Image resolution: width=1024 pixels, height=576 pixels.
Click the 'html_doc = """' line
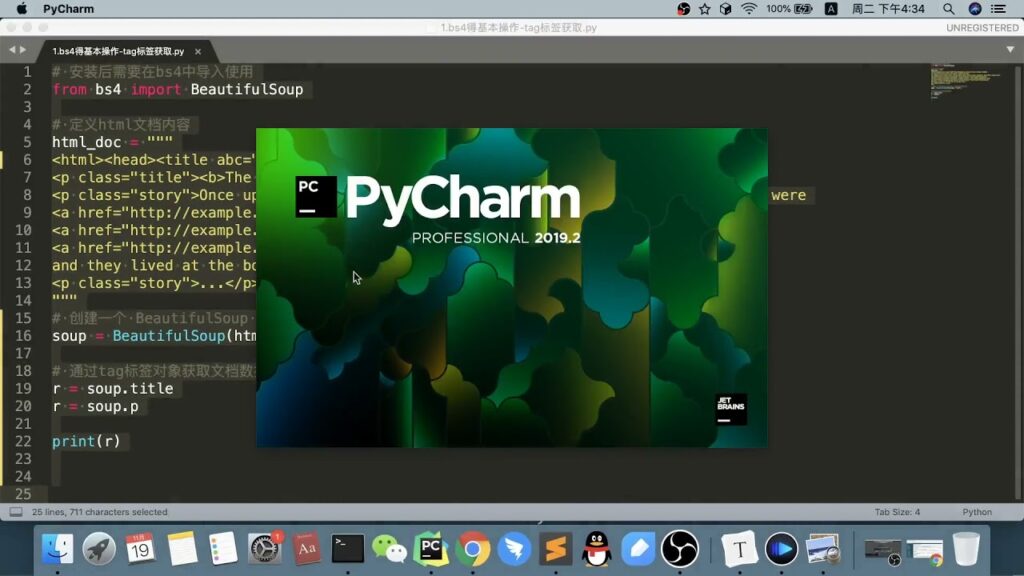[x=112, y=142]
